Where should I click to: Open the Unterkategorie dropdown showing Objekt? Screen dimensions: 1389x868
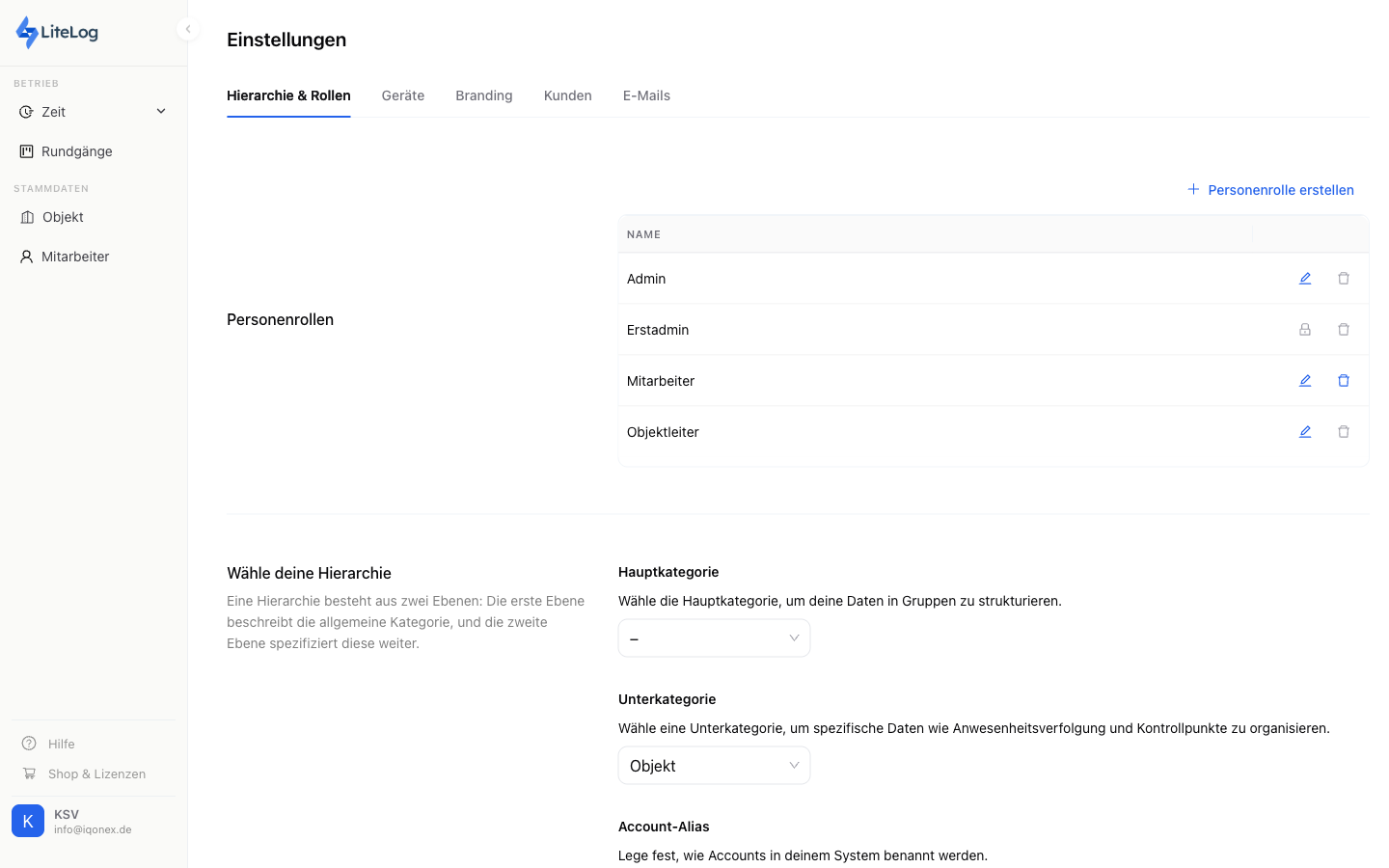714,766
